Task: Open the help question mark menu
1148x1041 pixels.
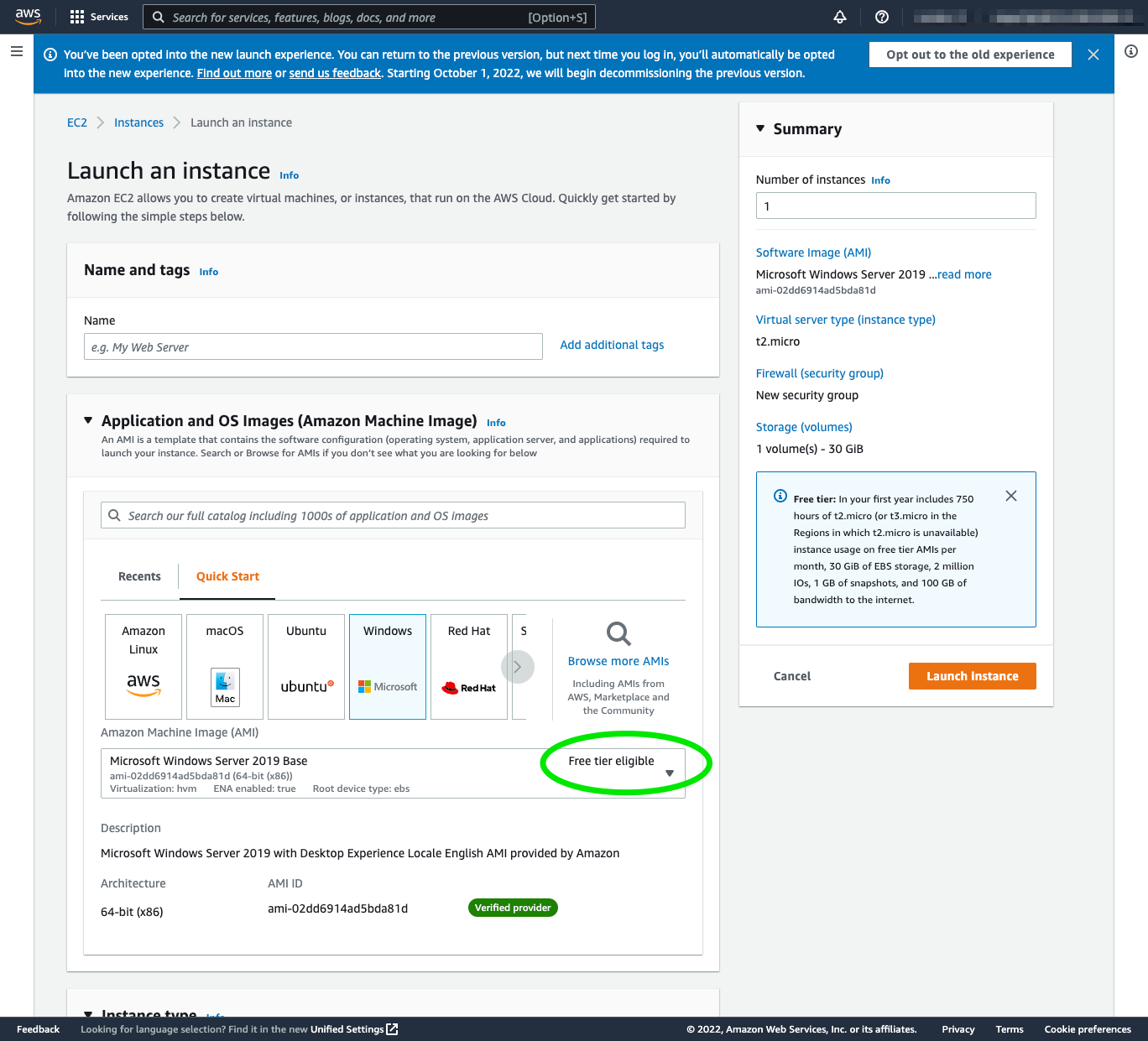Action: coord(879,16)
